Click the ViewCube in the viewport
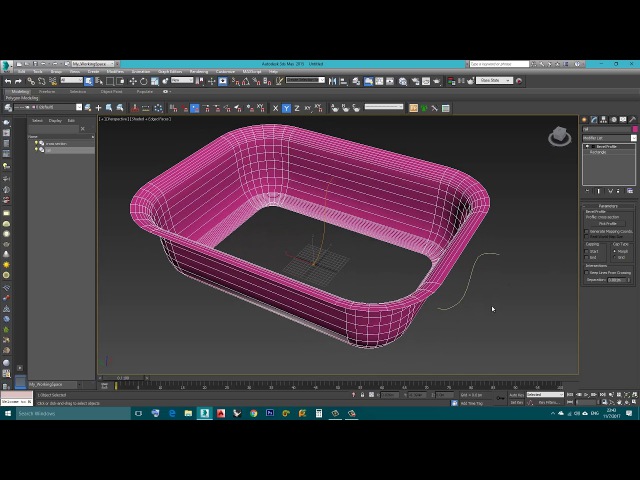 coord(559,137)
